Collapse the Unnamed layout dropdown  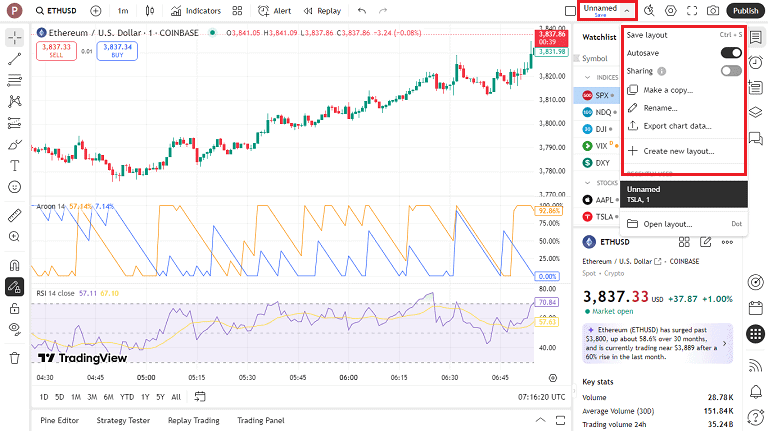(626, 11)
